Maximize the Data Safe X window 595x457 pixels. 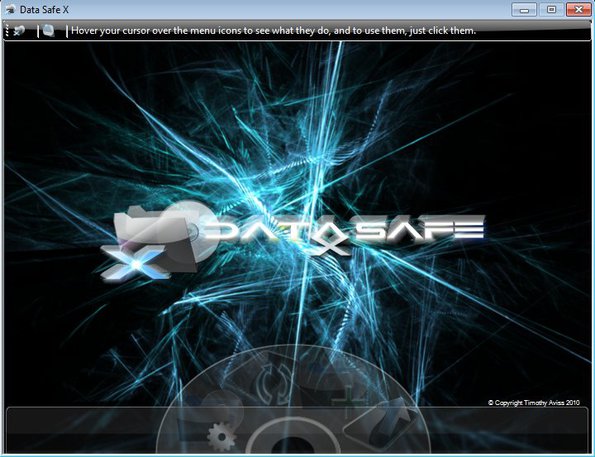pos(551,9)
